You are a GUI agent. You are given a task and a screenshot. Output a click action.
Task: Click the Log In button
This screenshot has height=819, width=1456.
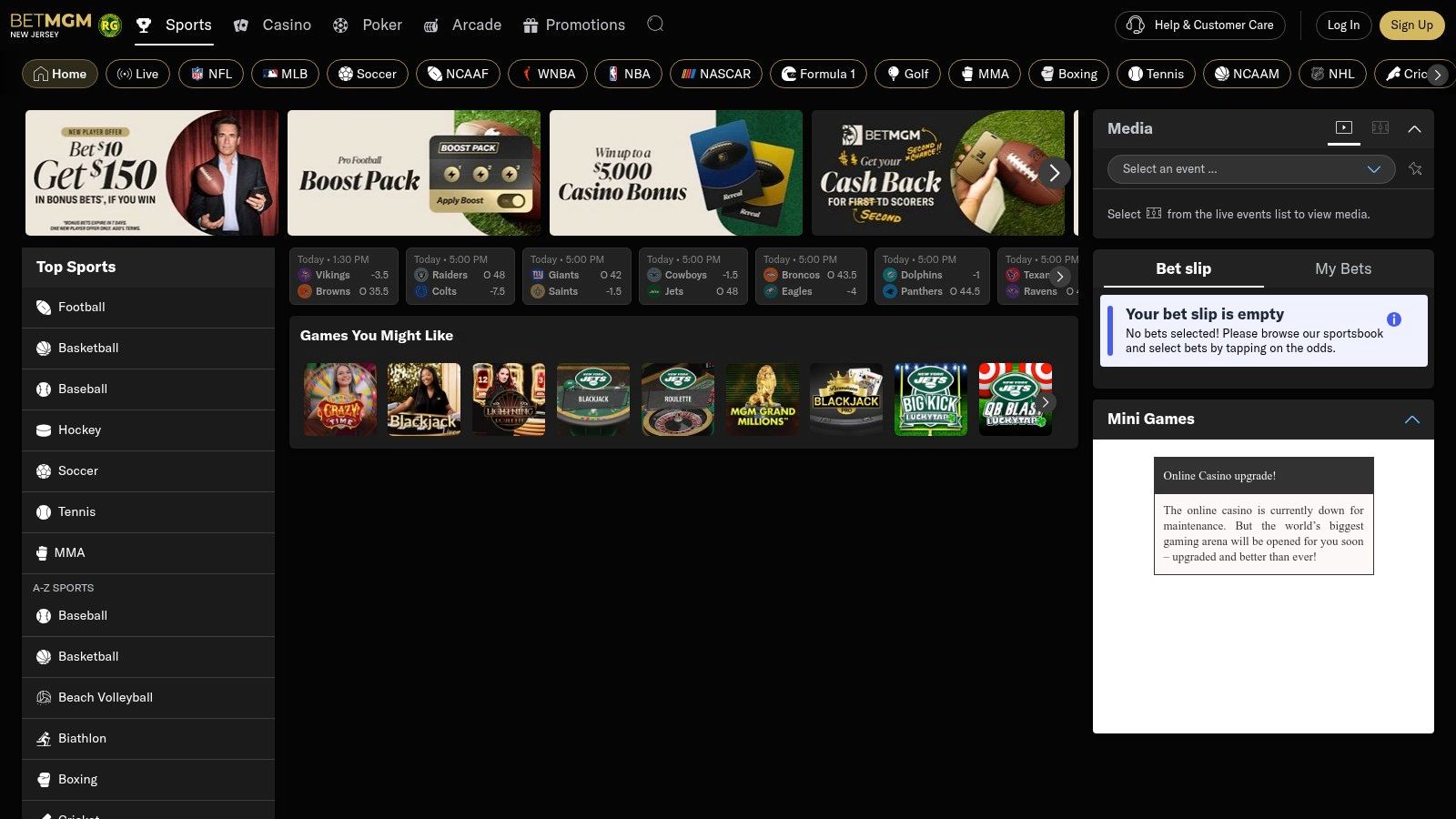point(1343,25)
